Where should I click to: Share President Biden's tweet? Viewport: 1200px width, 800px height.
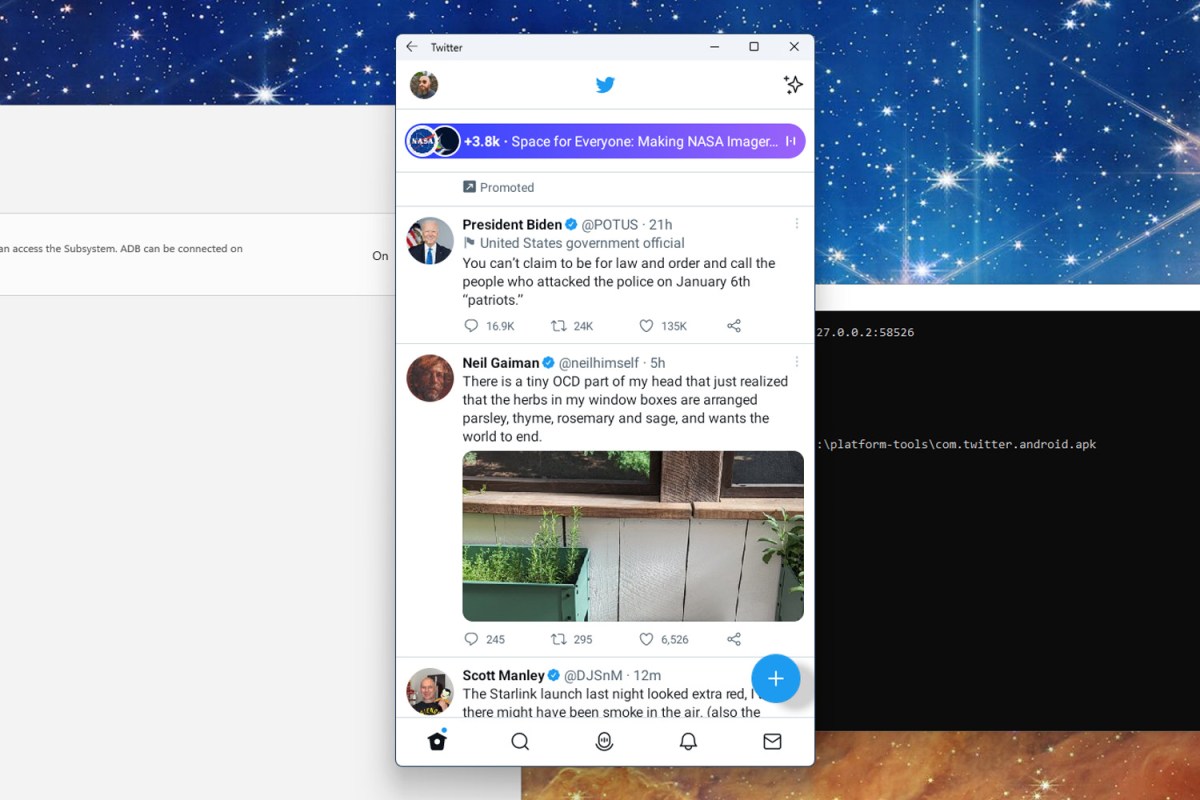point(733,326)
